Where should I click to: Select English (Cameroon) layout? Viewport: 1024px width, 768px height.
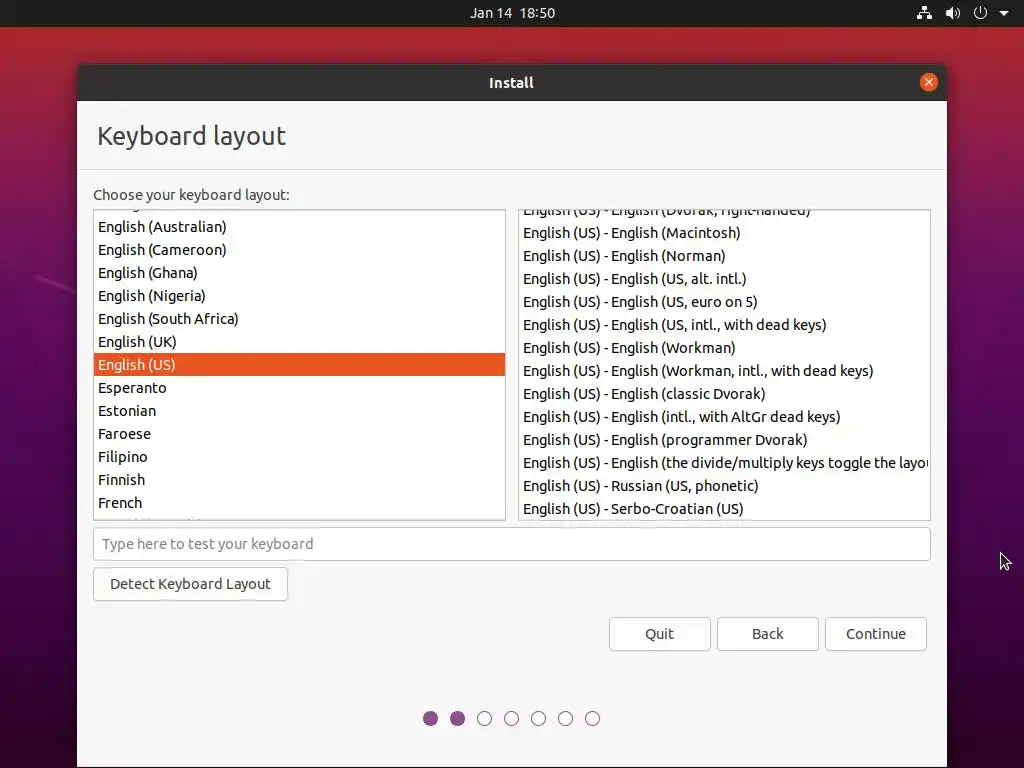tap(299, 249)
